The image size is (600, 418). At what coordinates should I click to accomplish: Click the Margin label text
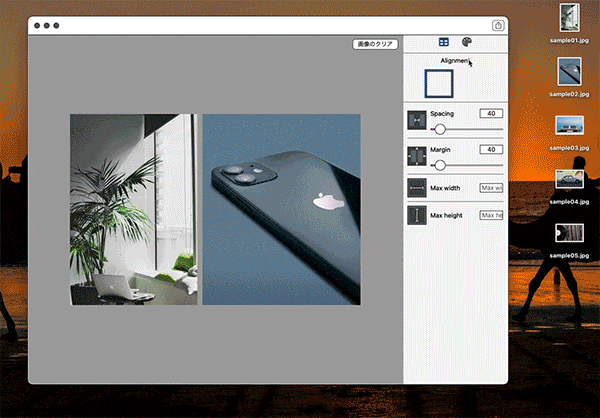[x=440, y=150]
